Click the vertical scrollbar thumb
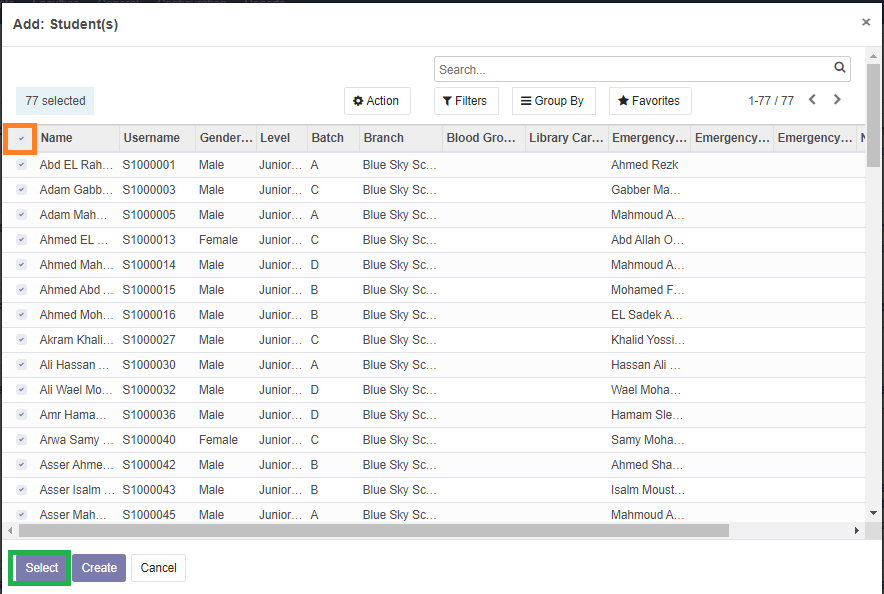Image resolution: width=884 pixels, height=594 pixels. point(873,114)
